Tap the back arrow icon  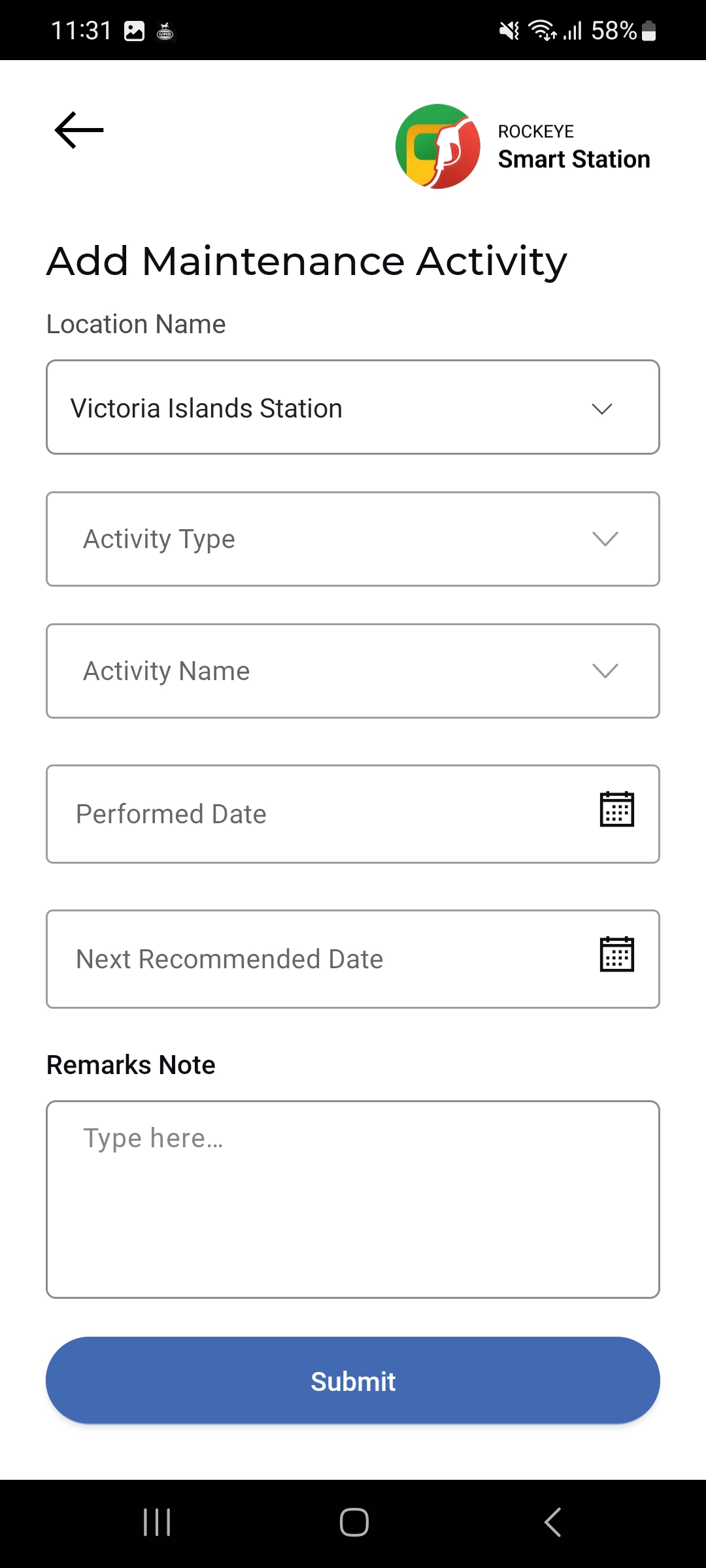tap(79, 130)
